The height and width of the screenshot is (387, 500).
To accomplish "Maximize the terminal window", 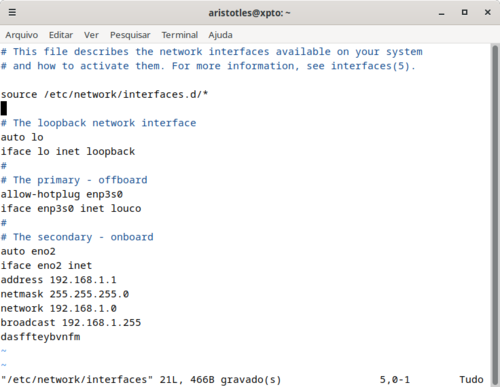I will pyautogui.click(x=464, y=13).
